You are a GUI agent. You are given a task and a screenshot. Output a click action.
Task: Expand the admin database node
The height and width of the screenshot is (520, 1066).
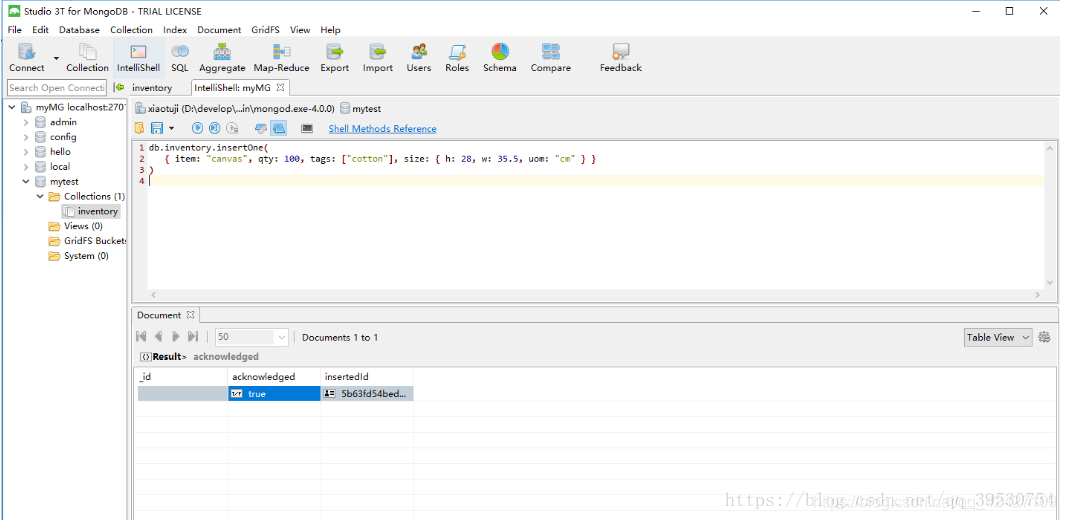coord(27,122)
